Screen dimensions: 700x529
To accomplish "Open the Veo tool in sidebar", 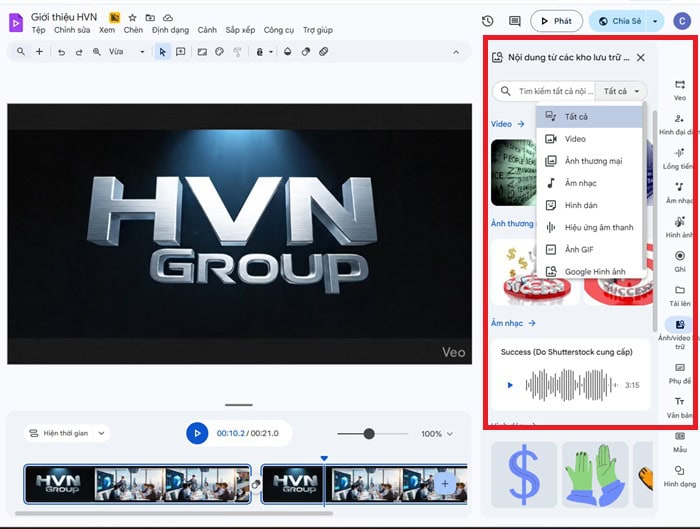I will point(679,89).
